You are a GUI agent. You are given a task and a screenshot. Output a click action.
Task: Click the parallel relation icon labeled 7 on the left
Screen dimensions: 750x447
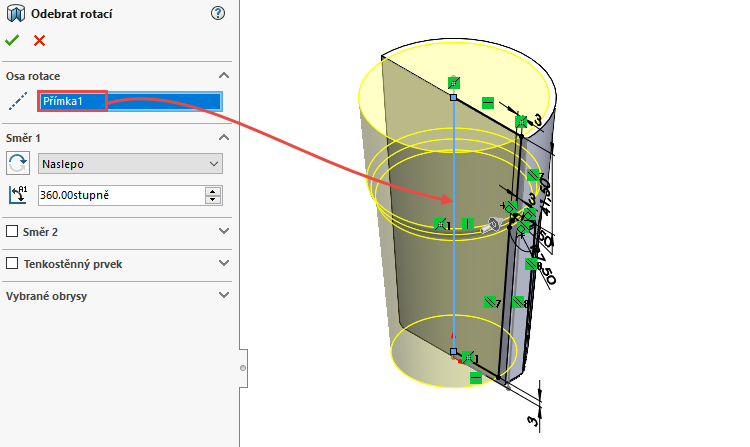point(490,302)
